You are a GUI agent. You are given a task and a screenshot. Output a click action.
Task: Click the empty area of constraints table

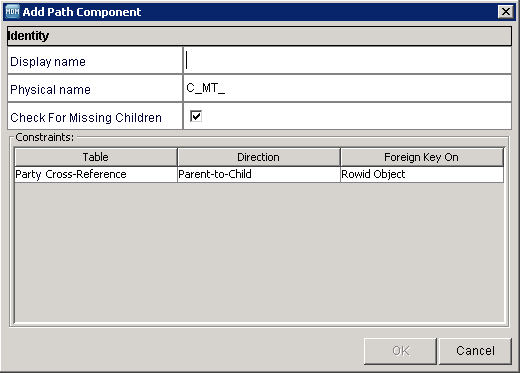(x=259, y=252)
